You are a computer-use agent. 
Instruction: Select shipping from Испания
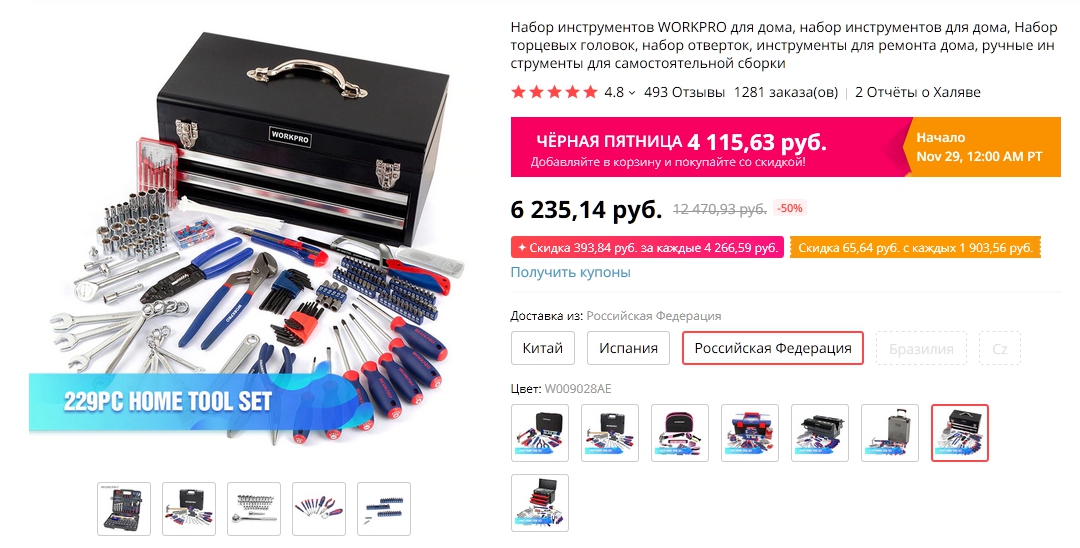click(628, 348)
